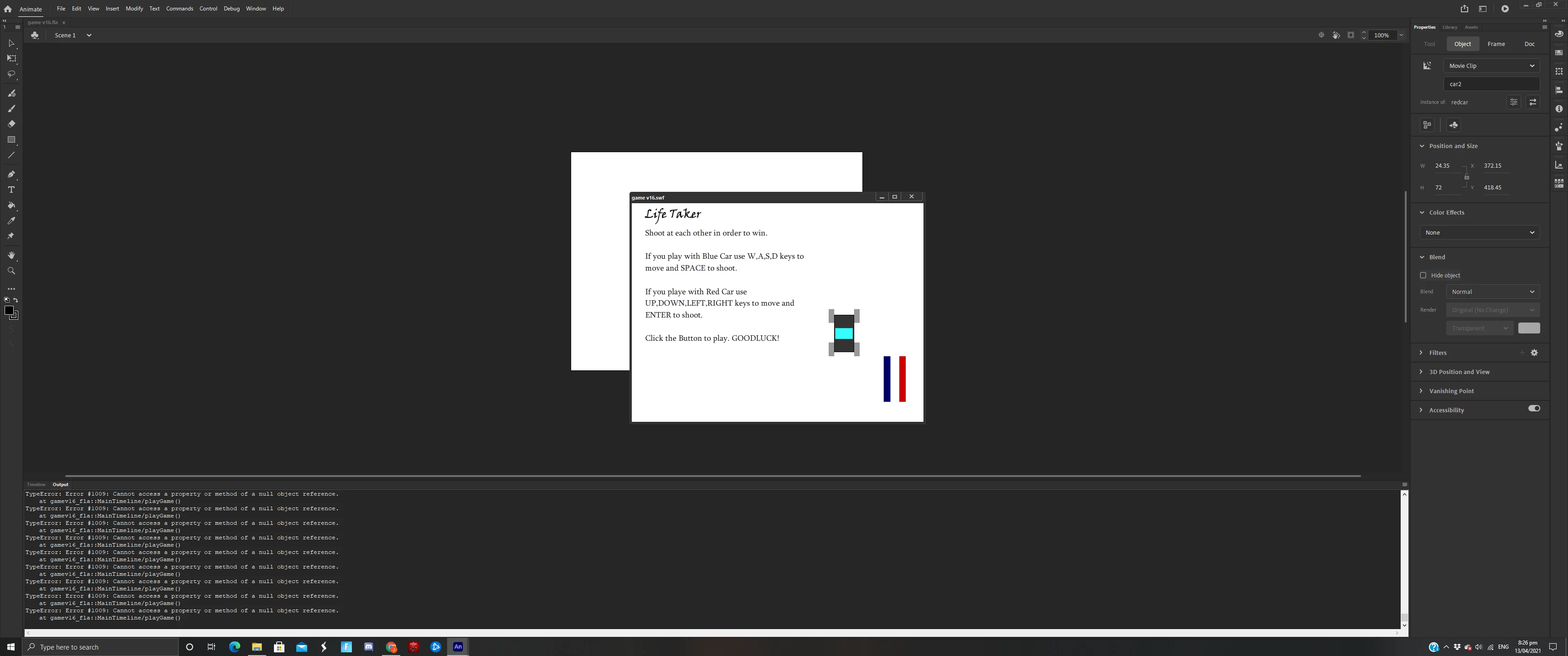Open the Movie Clip type dropdown

pyautogui.click(x=1491, y=66)
